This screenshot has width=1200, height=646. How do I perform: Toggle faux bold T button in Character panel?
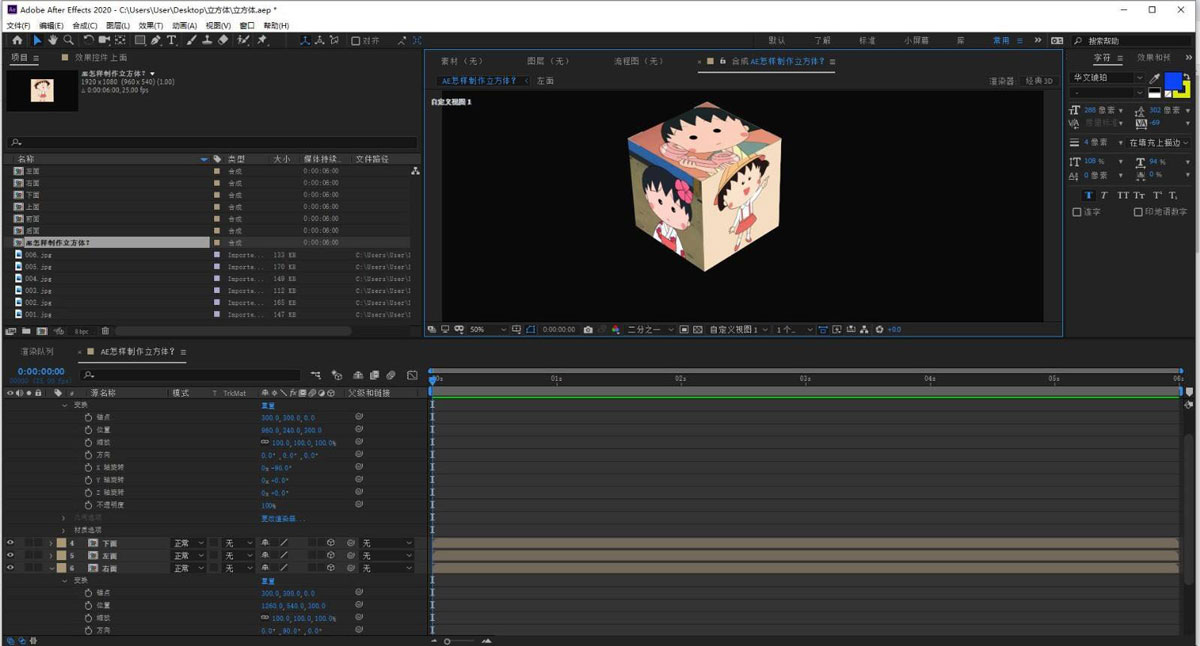click(x=1090, y=195)
